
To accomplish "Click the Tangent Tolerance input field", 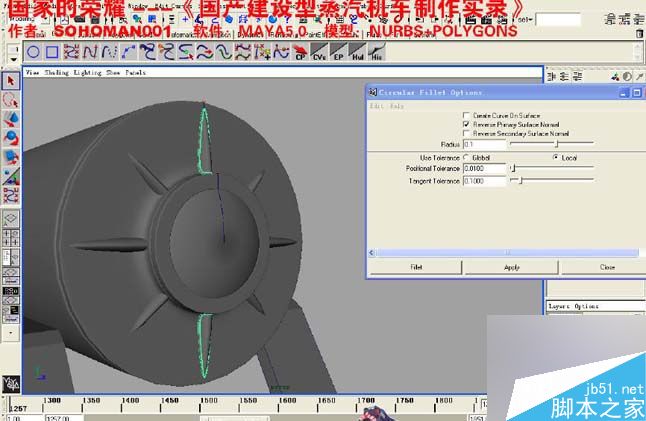I will [484, 181].
